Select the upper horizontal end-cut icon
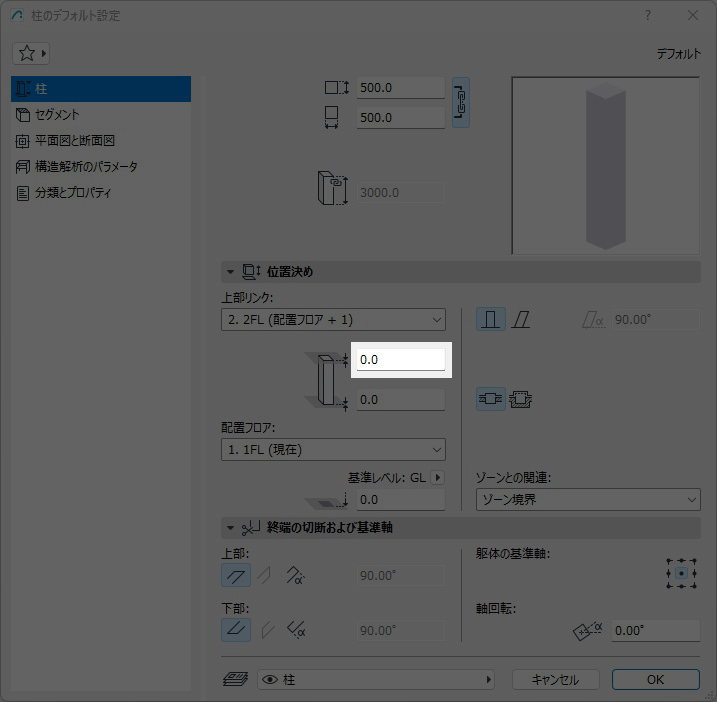The image size is (717, 702). point(236,575)
